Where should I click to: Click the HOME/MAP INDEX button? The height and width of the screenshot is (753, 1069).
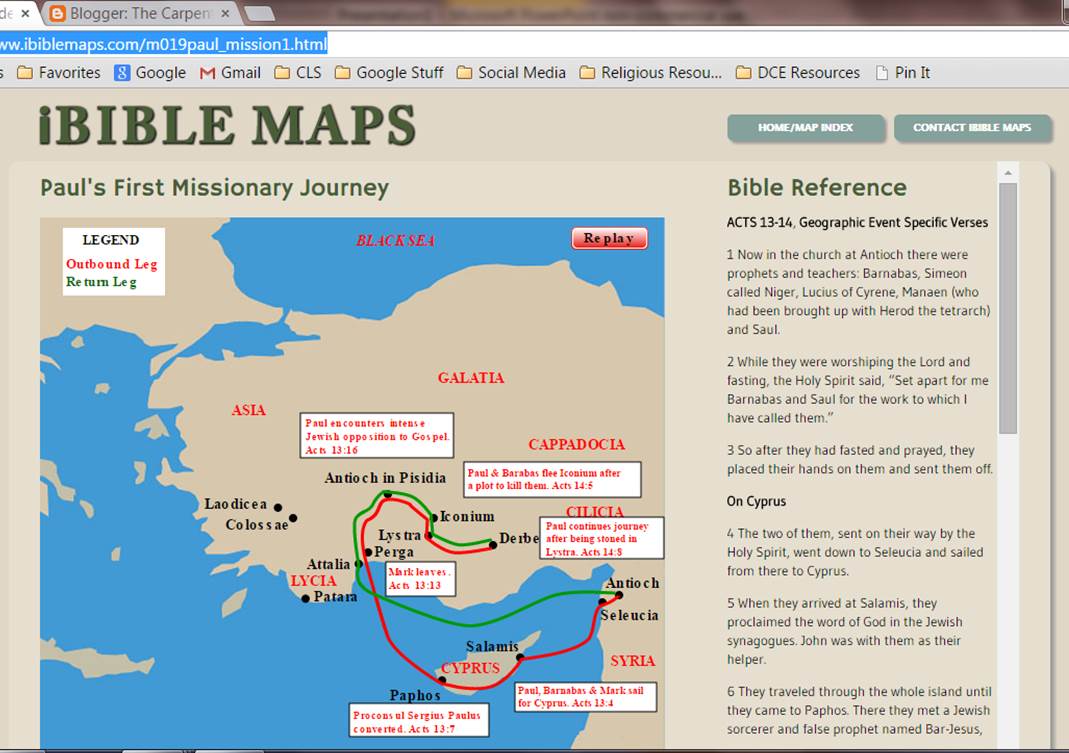pos(806,128)
